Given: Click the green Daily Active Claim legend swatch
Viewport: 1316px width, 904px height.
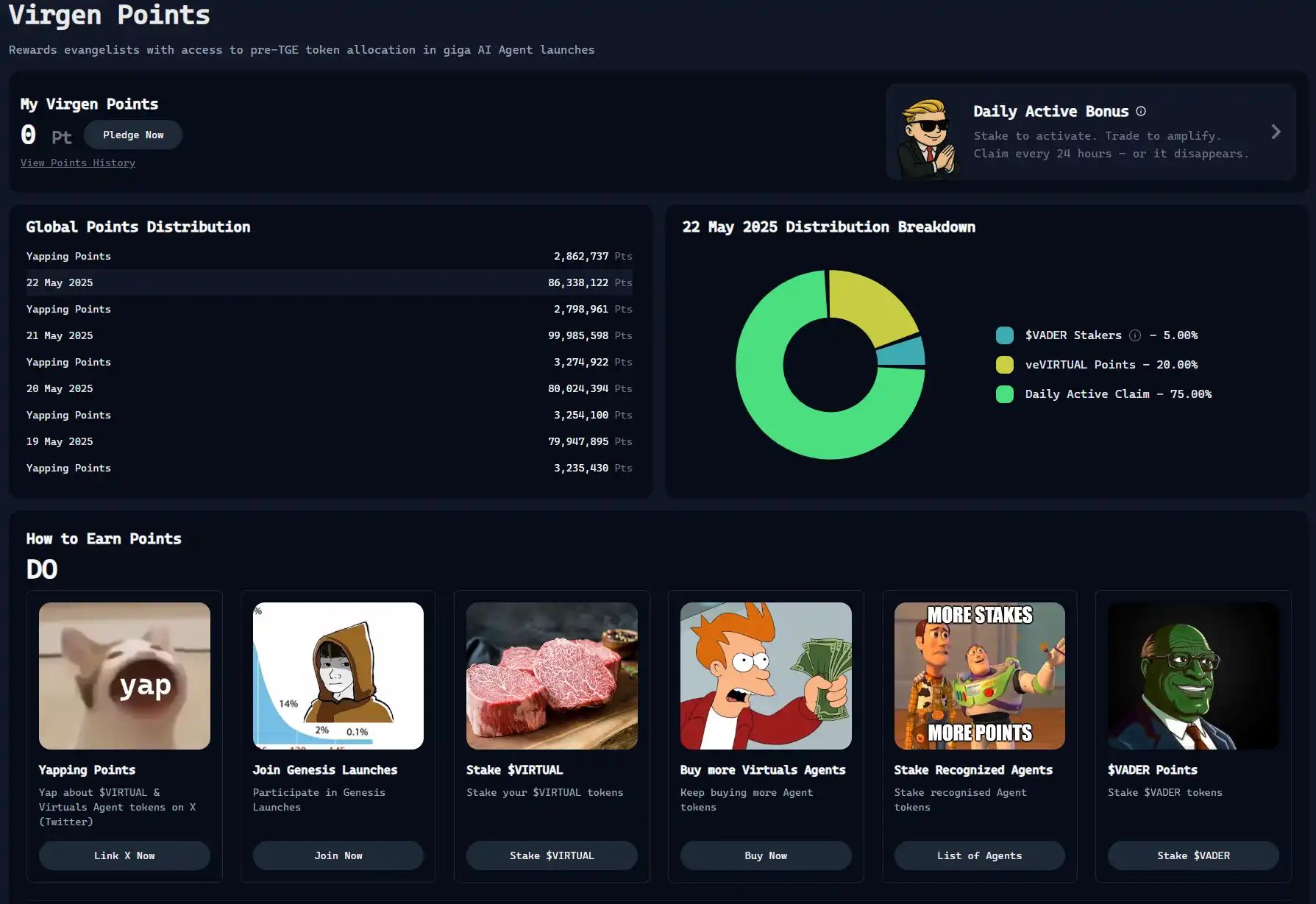Looking at the screenshot, I should click(x=1004, y=394).
